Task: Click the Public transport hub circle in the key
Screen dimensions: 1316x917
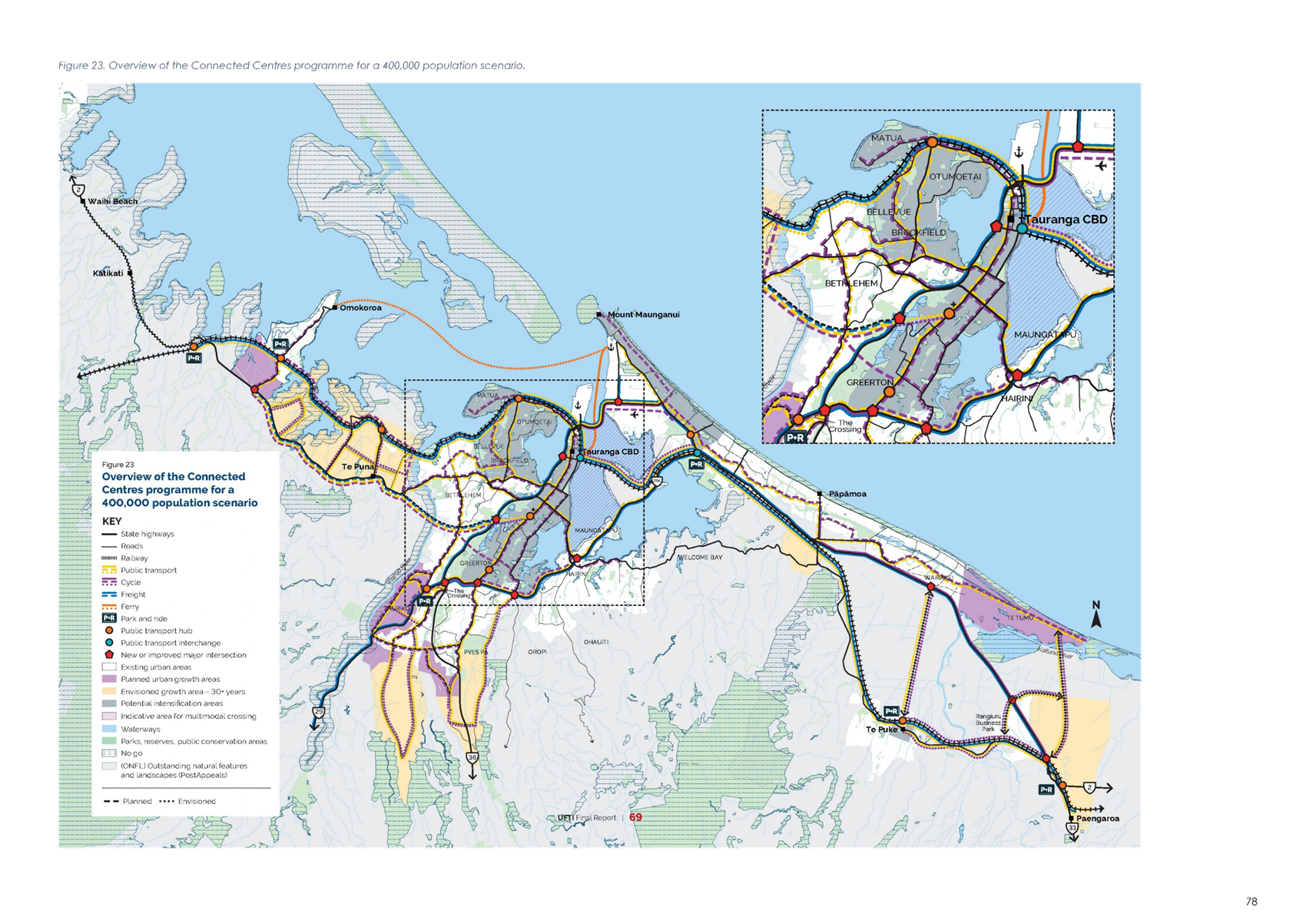Action: point(109,631)
